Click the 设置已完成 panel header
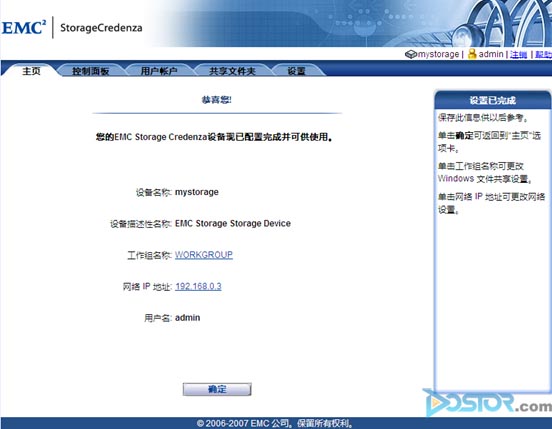 [x=493, y=101]
